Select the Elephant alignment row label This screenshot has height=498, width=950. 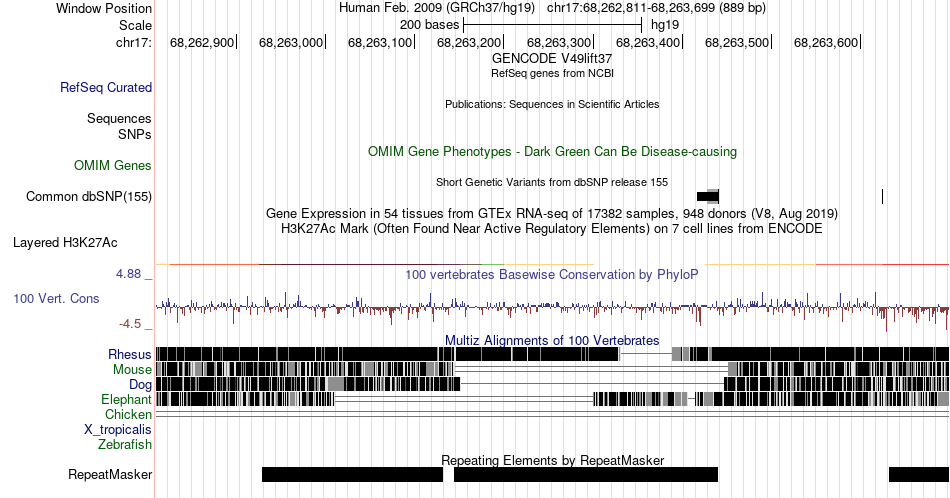click(x=126, y=399)
